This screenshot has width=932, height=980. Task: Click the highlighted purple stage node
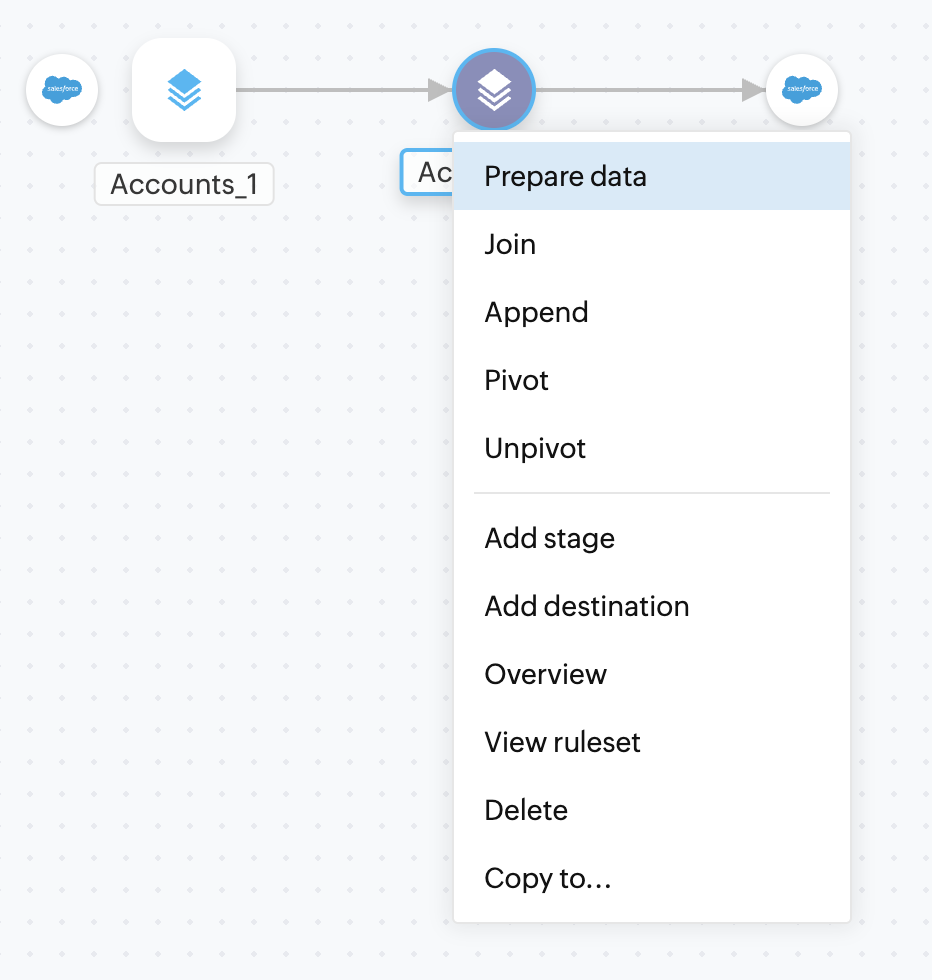click(x=494, y=91)
